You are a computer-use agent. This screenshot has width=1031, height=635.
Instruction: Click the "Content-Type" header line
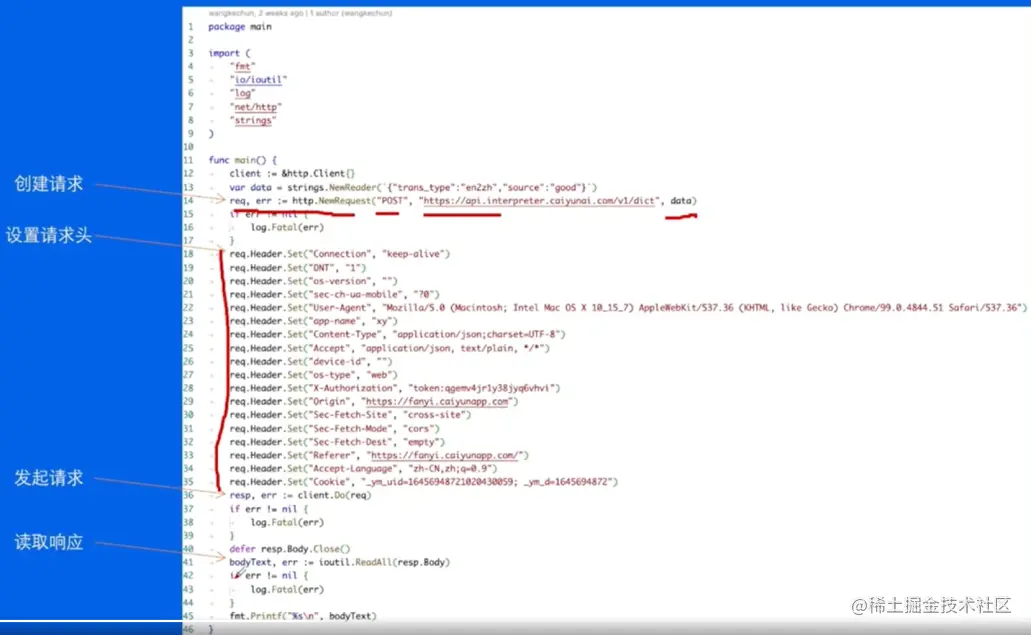tap(397, 335)
